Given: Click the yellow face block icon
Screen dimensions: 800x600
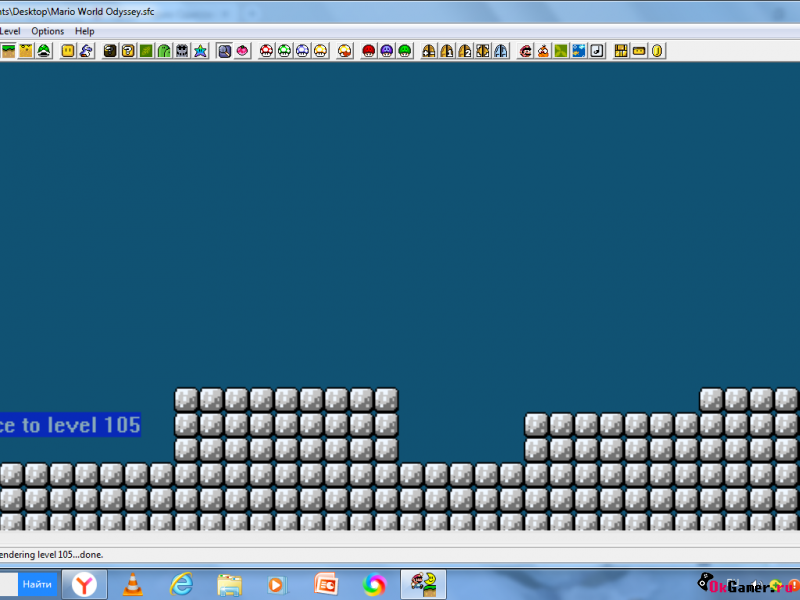Looking at the screenshot, I should [x=68, y=51].
